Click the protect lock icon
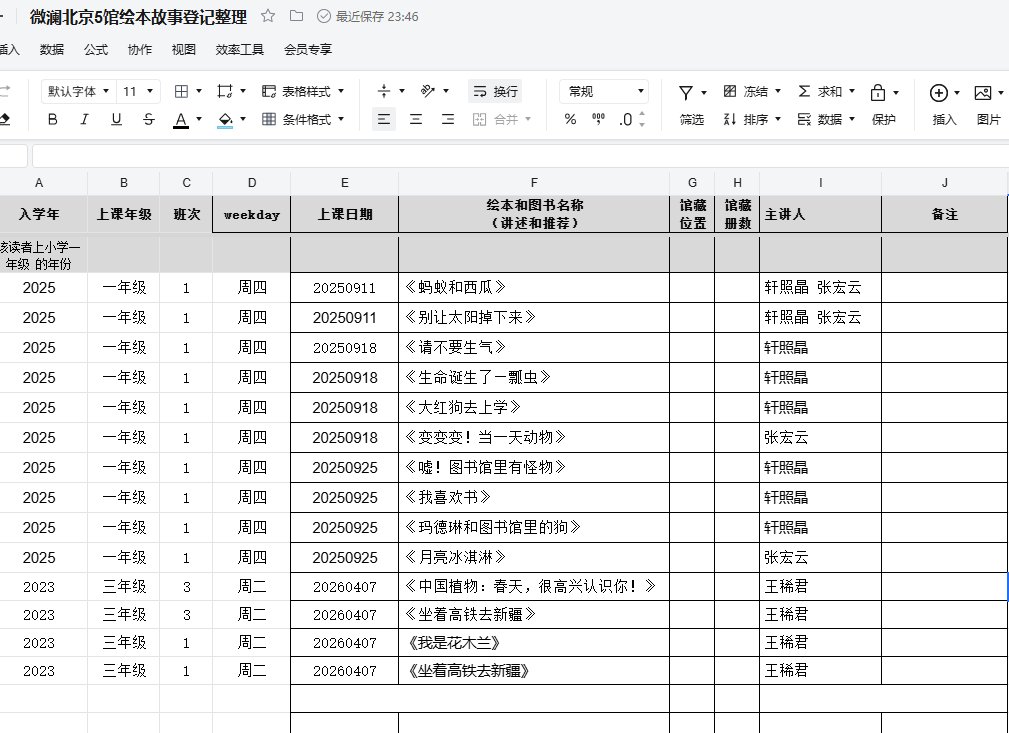The height and width of the screenshot is (733, 1009). coord(877,92)
